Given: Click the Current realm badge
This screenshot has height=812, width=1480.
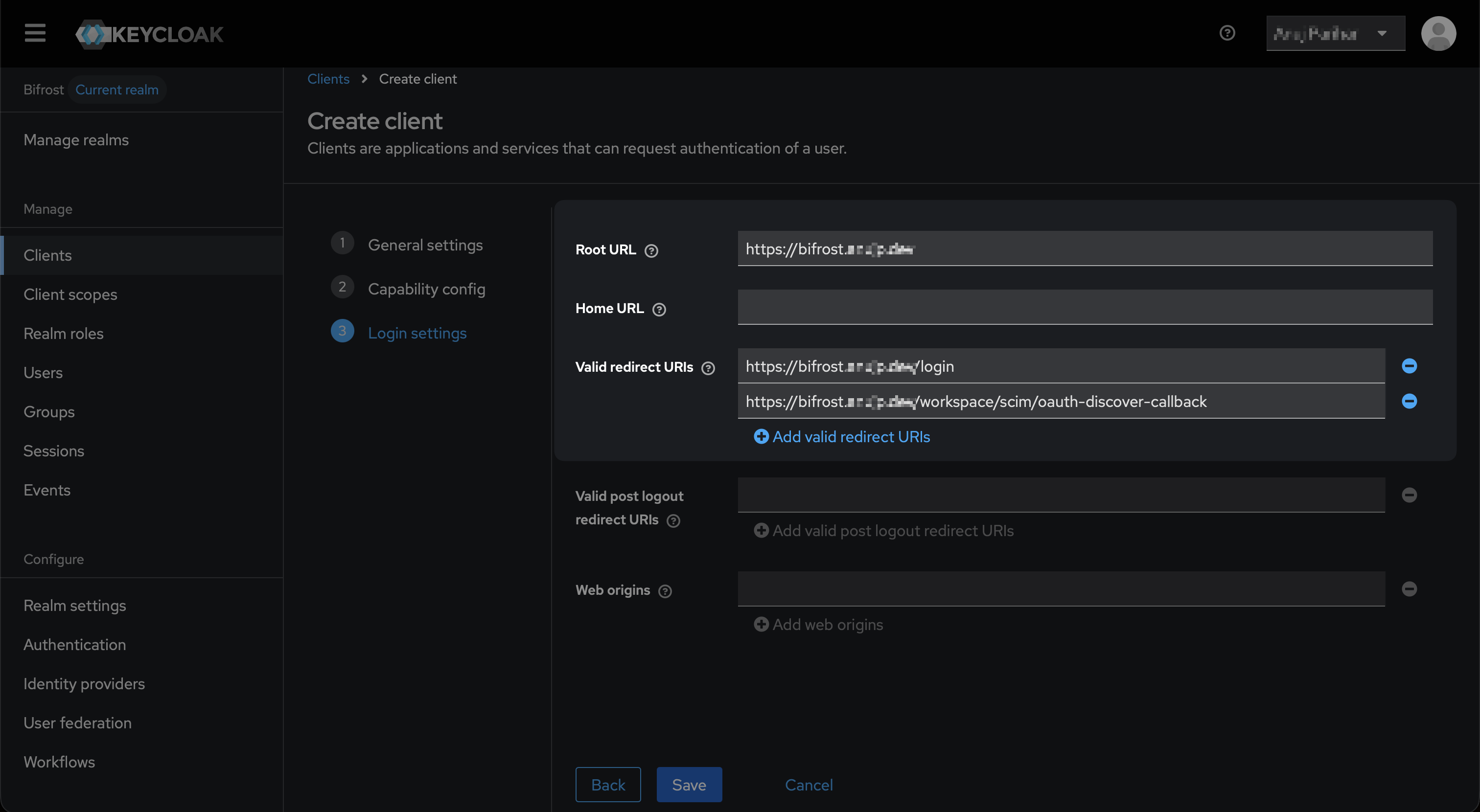Looking at the screenshot, I should [117, 90].
